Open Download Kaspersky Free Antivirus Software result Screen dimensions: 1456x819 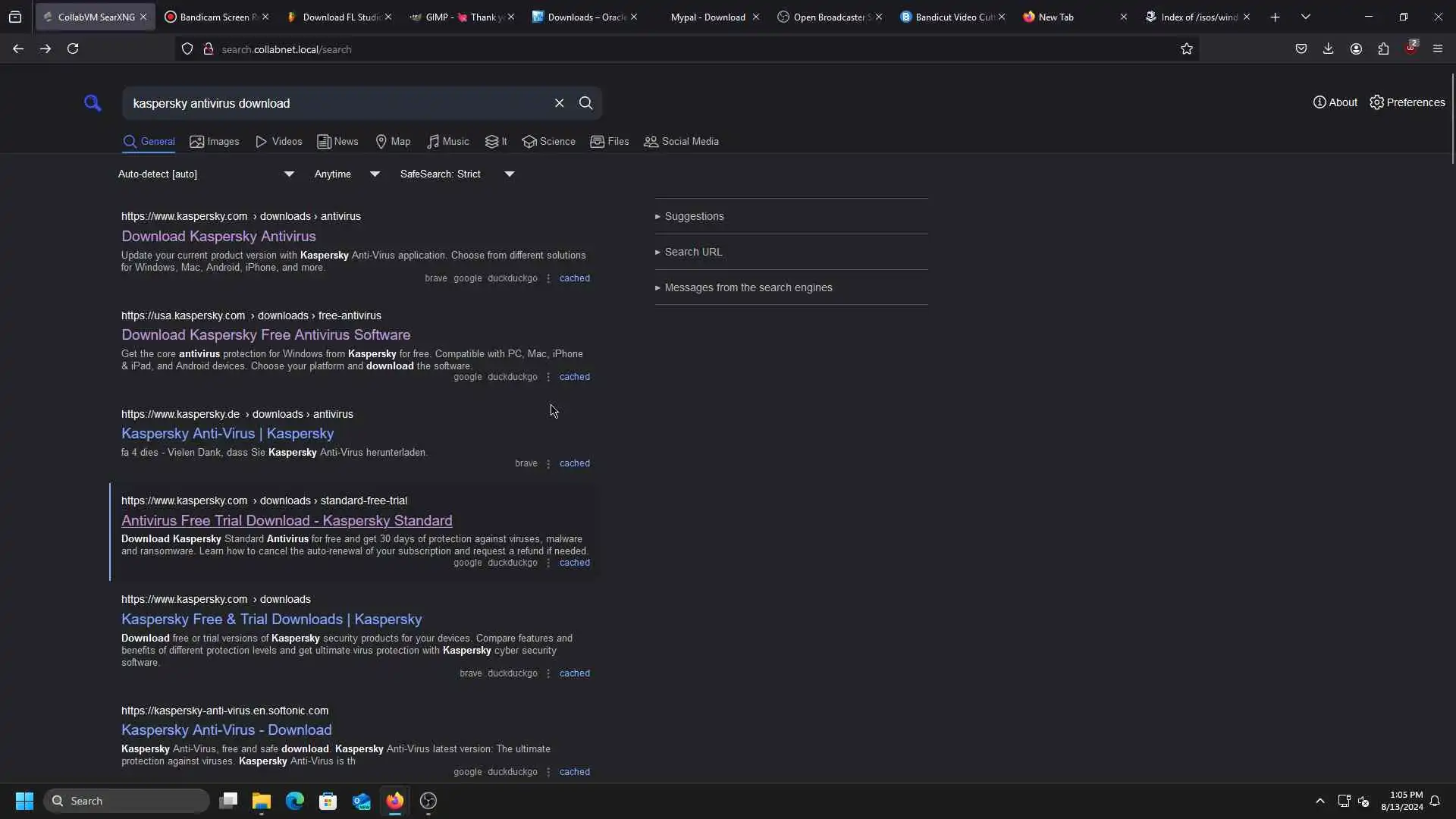point(265,334)
